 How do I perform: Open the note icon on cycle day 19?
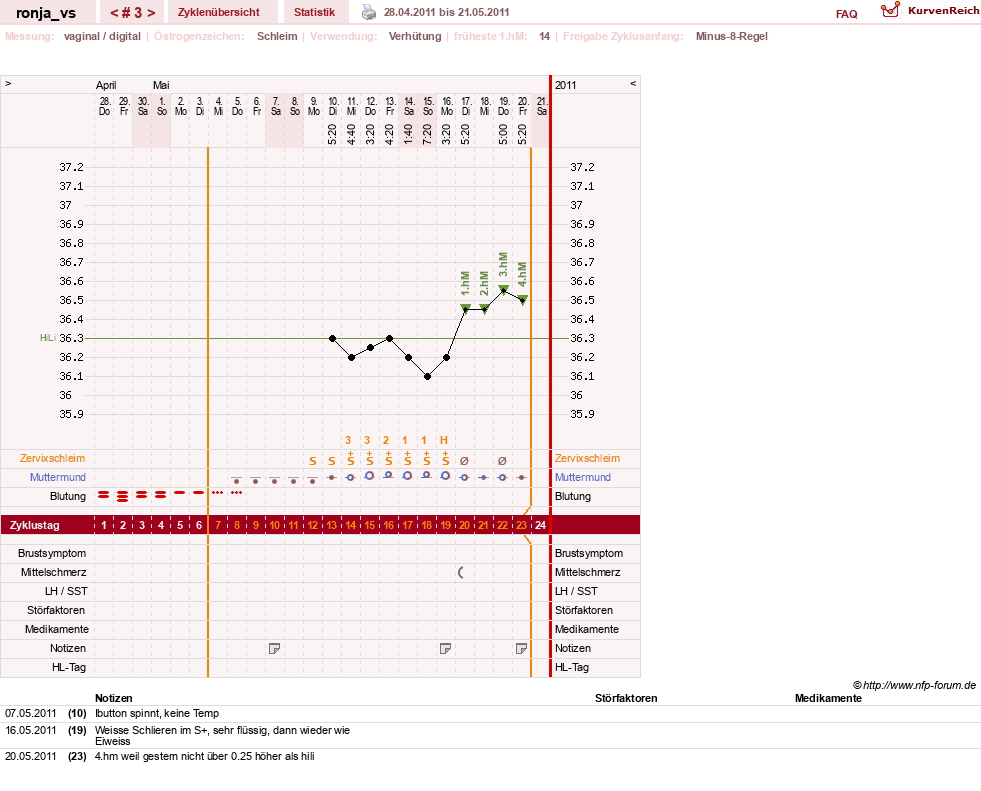[x=445, y=648]
